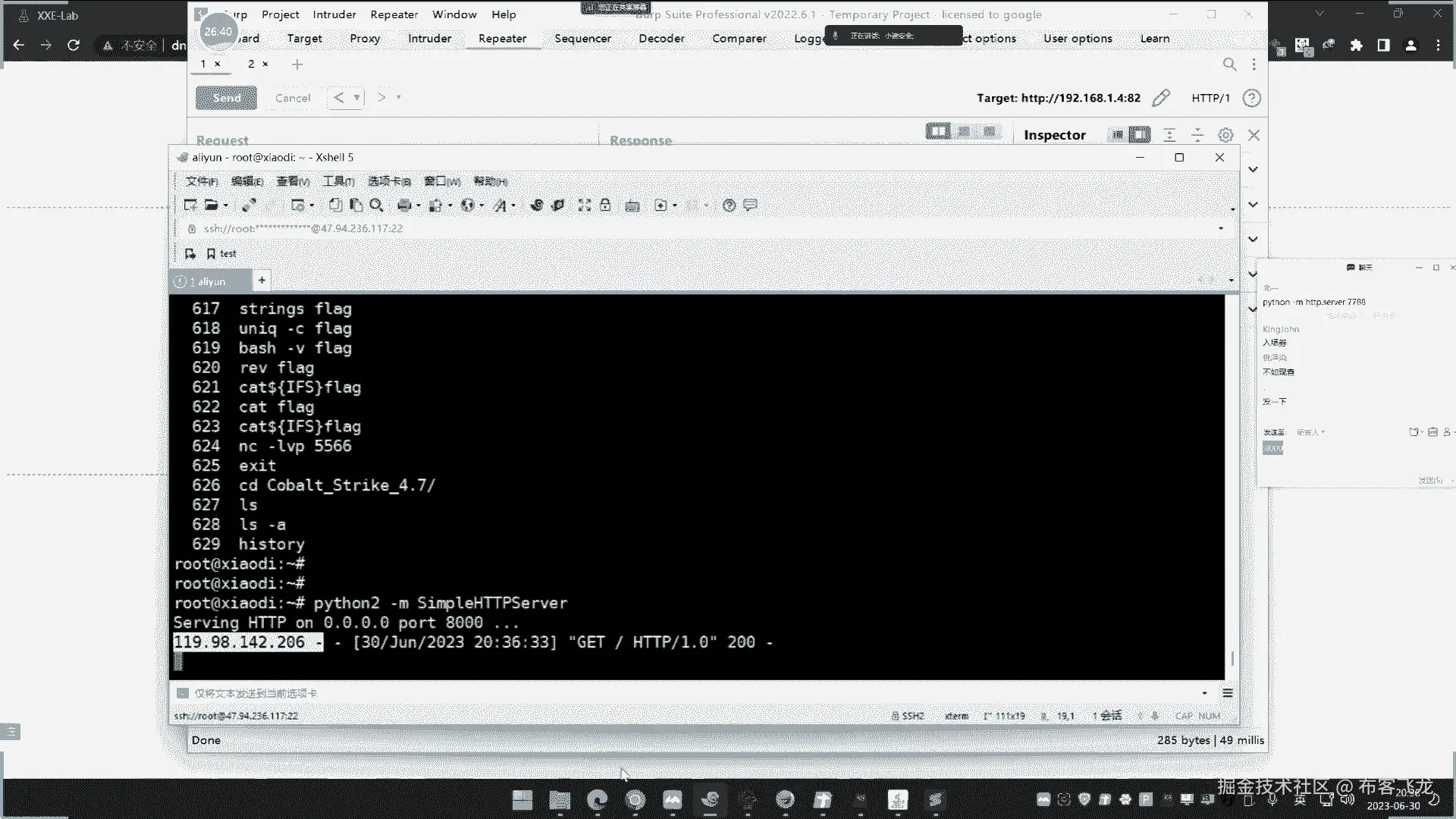Toggle the send text to current tab checkbox
The width and height of the screenshot is (1456, 819).
pyautogui.click(x=183, y=693)
